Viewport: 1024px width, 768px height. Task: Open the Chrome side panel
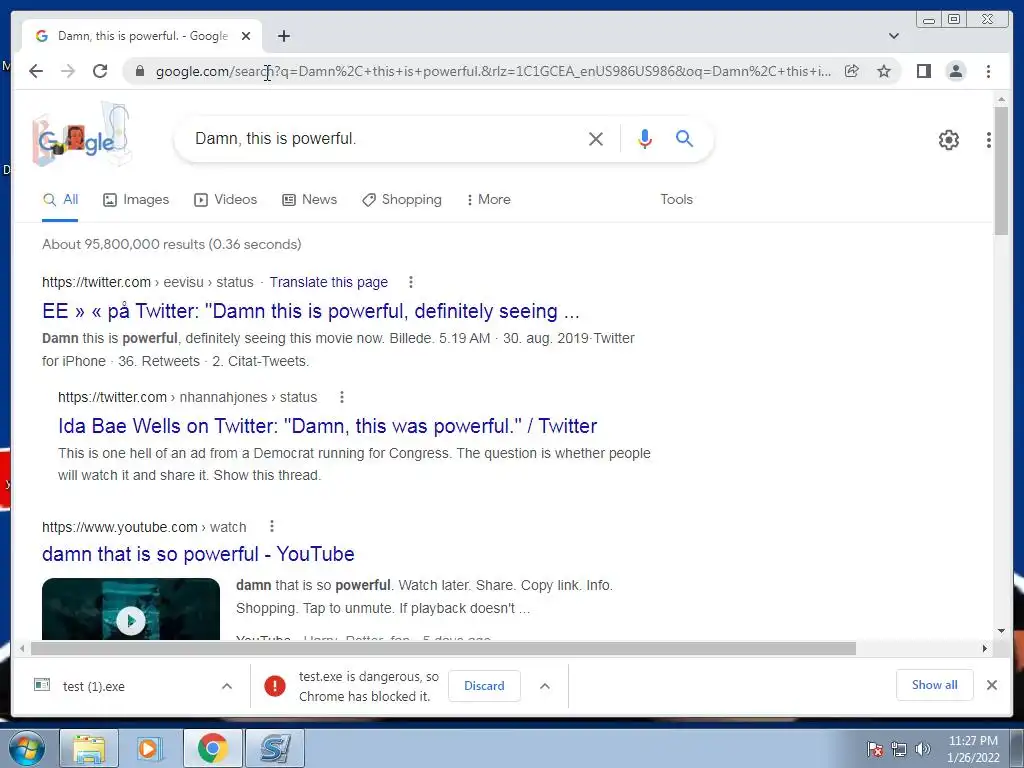click(923, 71)
